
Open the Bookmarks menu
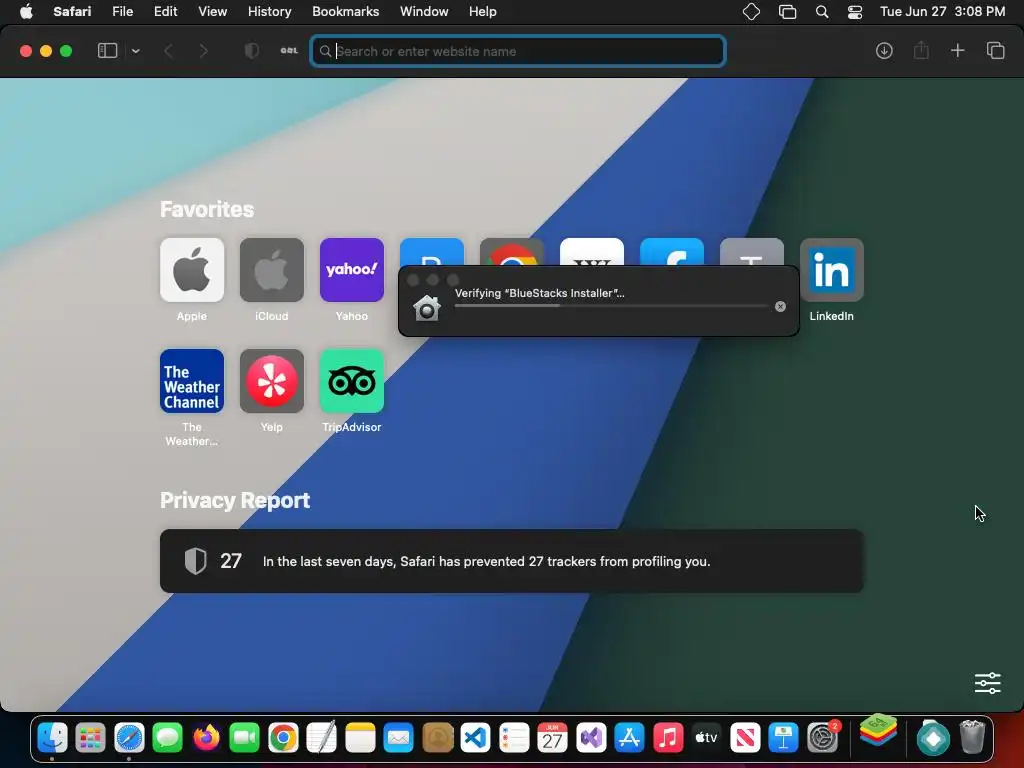click(x=345, y=12)
